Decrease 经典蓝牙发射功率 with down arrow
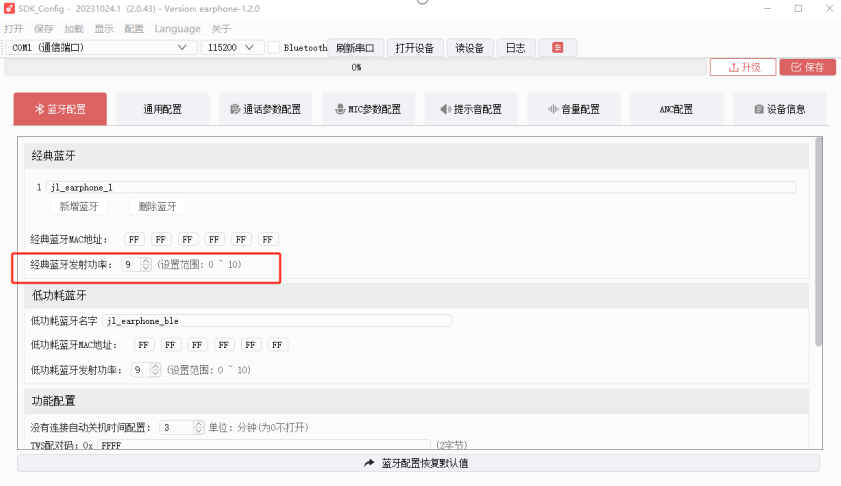 [146, 268]
